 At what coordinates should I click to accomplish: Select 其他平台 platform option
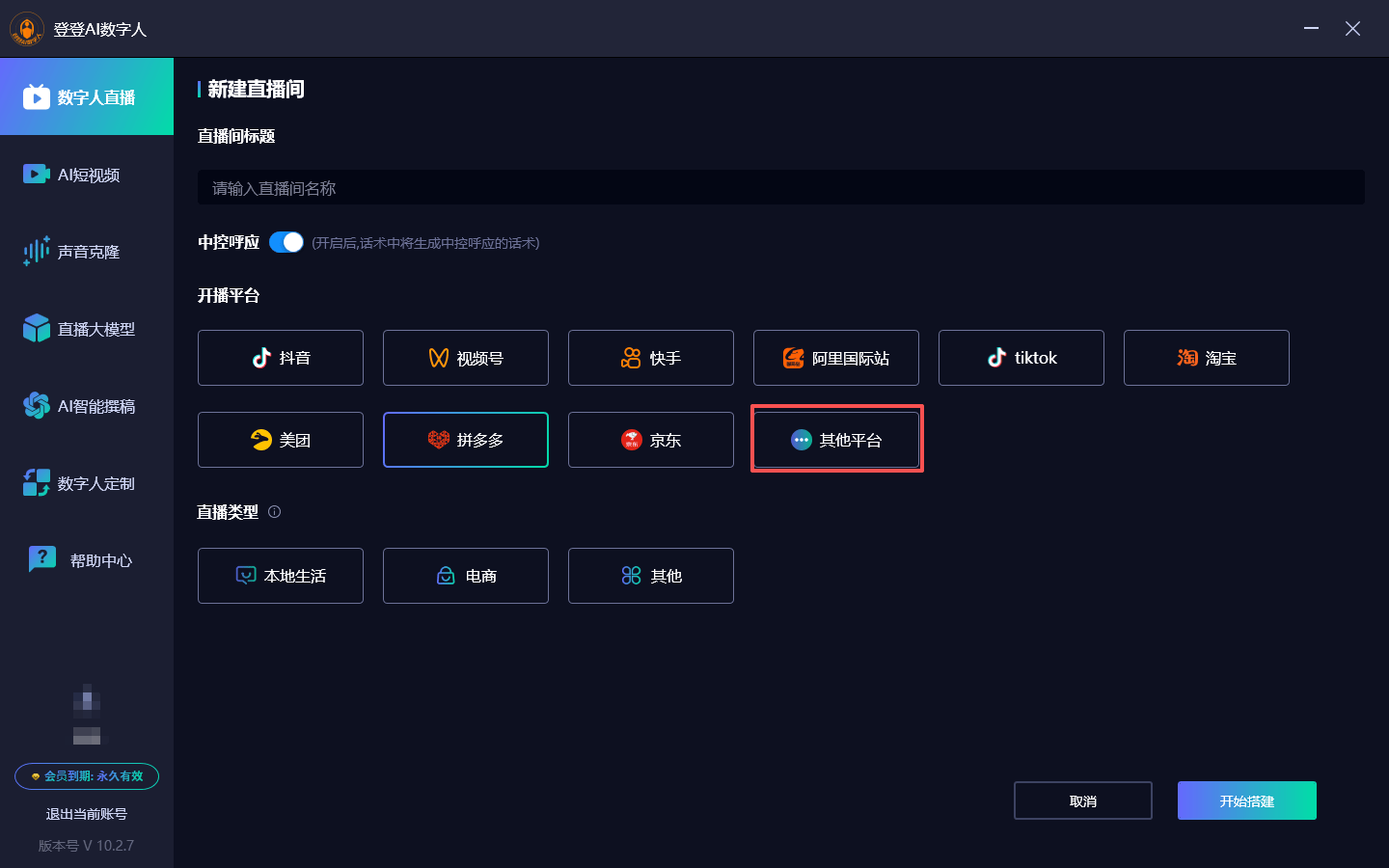tap(836, 440)
